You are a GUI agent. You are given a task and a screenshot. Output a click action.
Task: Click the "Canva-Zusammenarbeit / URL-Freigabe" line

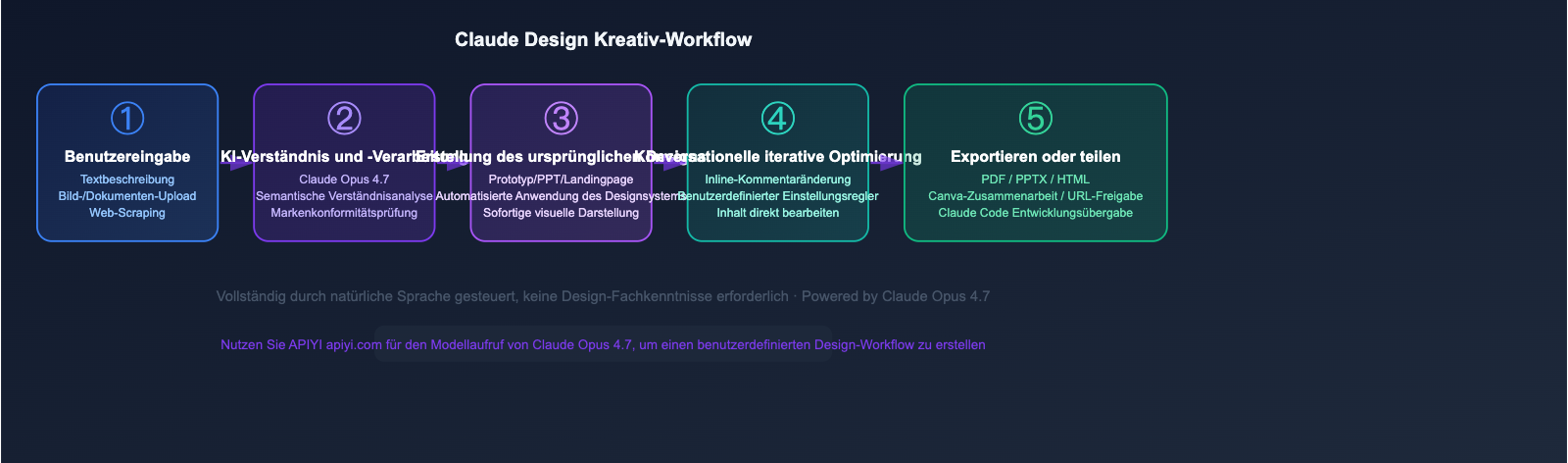pos(1036,196)
